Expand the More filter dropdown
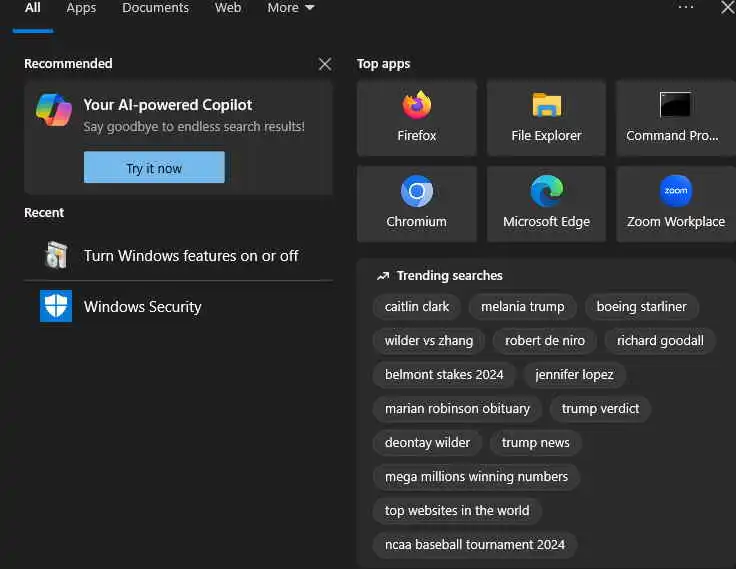The image size is (736, 569). pyautogui.click(x=290, y=8)
